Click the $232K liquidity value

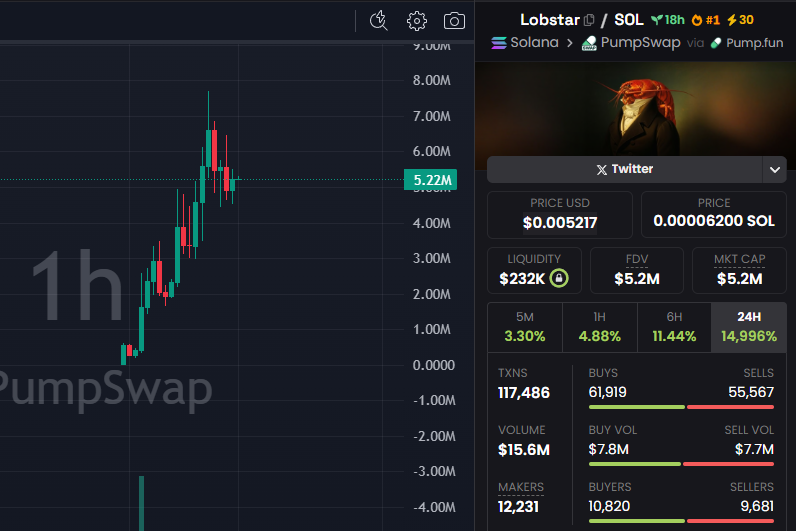522,279
